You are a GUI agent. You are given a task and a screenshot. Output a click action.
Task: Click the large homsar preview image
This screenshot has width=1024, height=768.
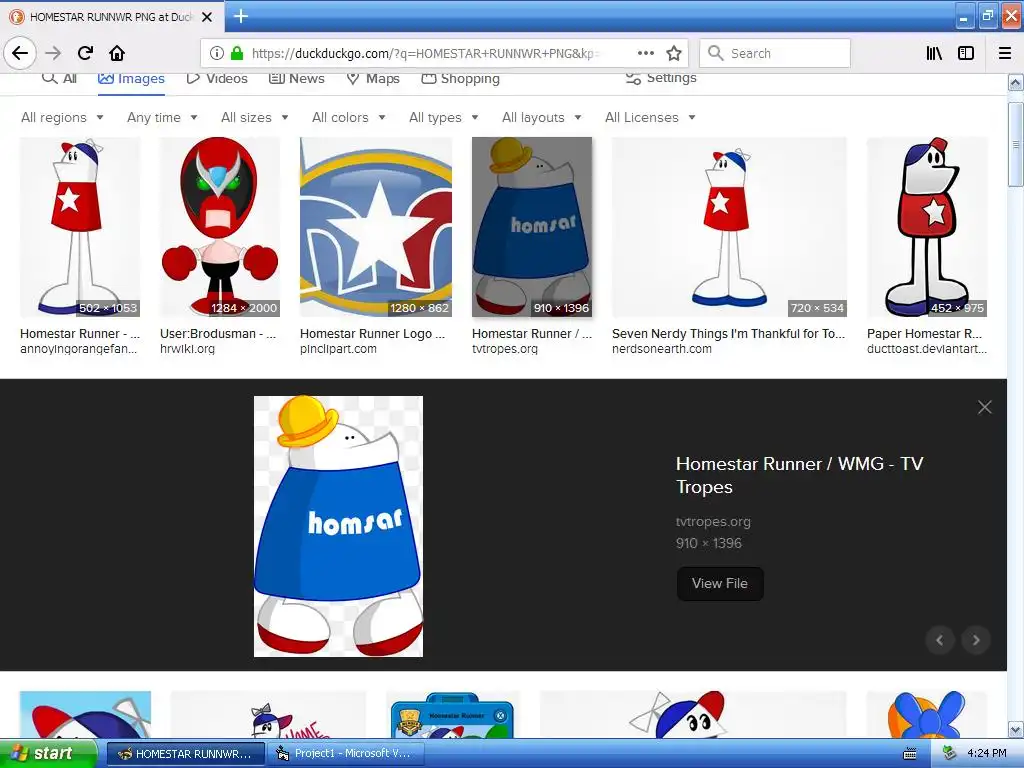click(338, 526)
